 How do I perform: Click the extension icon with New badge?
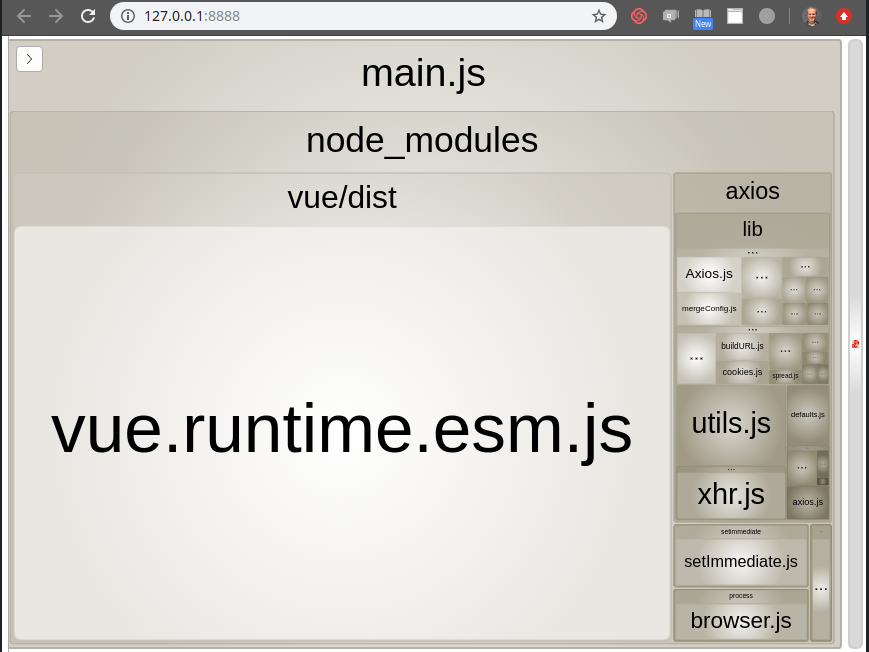click(x=702, y=16)
